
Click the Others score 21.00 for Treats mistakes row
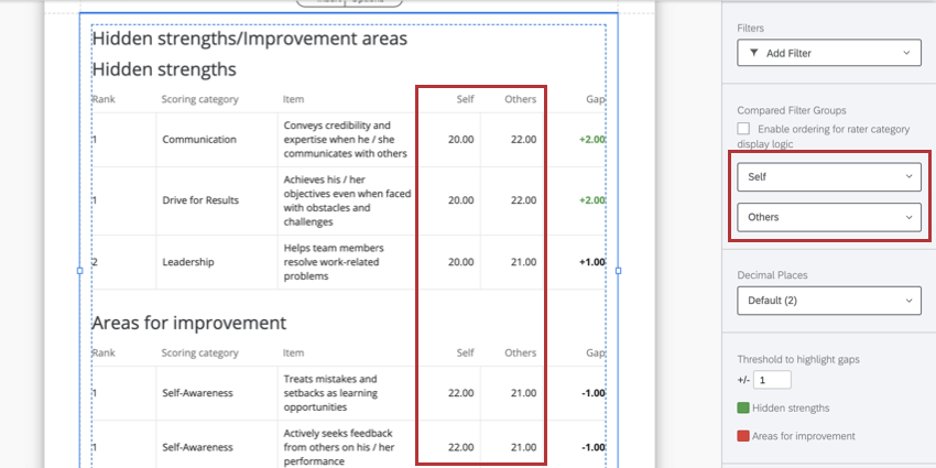point(524,393)
